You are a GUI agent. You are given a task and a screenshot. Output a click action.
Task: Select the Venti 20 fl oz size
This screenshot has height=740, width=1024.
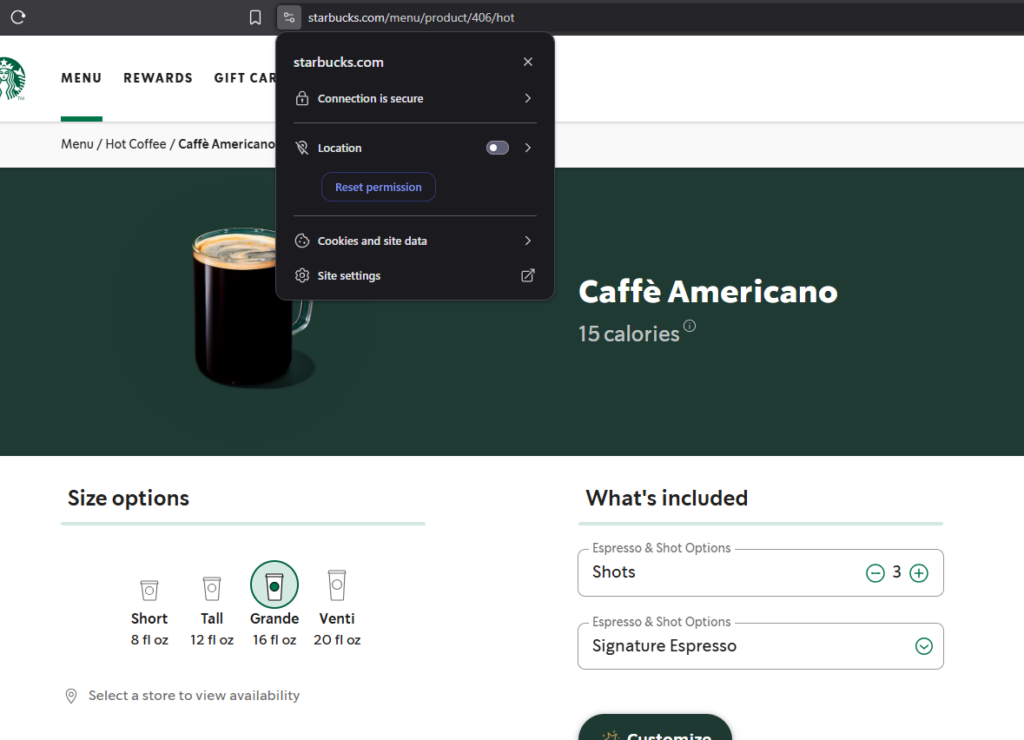[x=337, y=608]
